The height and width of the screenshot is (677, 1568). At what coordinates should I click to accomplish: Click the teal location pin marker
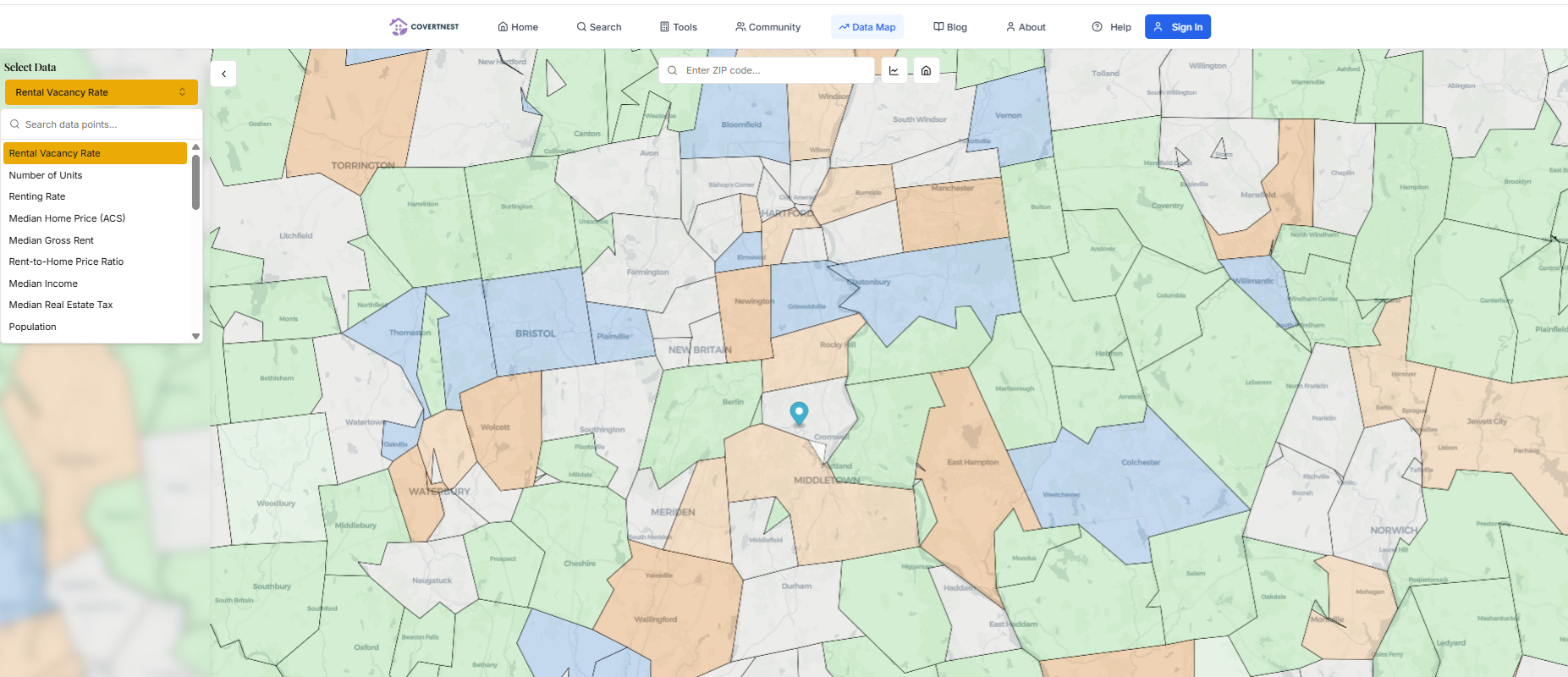tap(799, 413)
